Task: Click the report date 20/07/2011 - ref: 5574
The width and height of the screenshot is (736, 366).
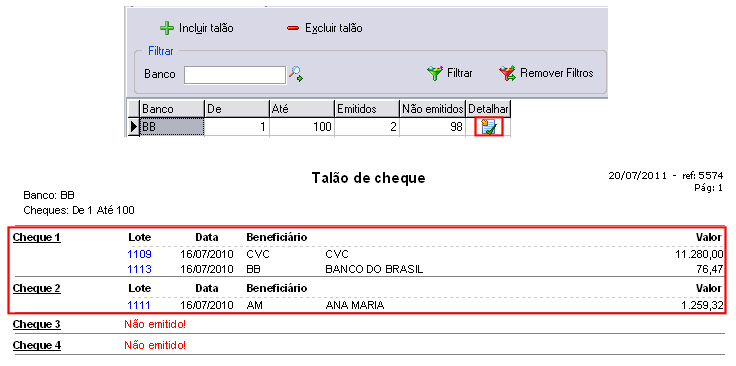Action: [x=666, y=175]
